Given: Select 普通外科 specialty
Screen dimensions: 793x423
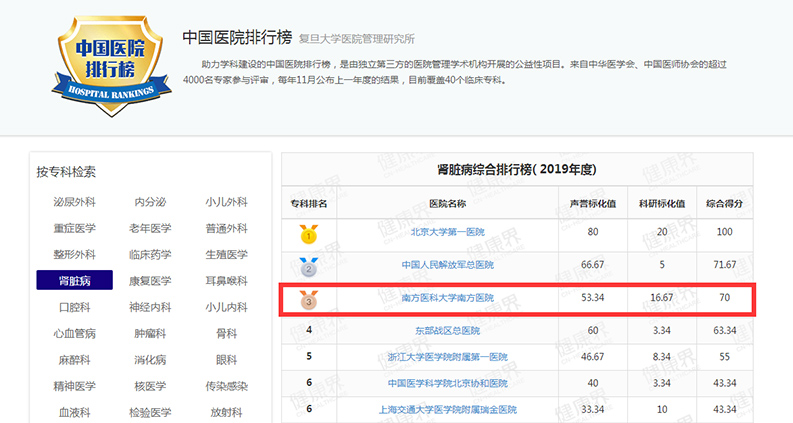Looking at the screenshot, I should (x=227, y=228).
